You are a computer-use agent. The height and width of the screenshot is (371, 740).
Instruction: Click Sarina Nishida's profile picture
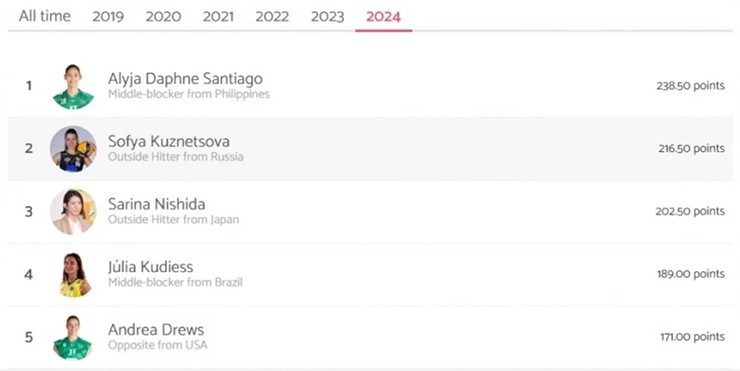click(x=73, y=211)
